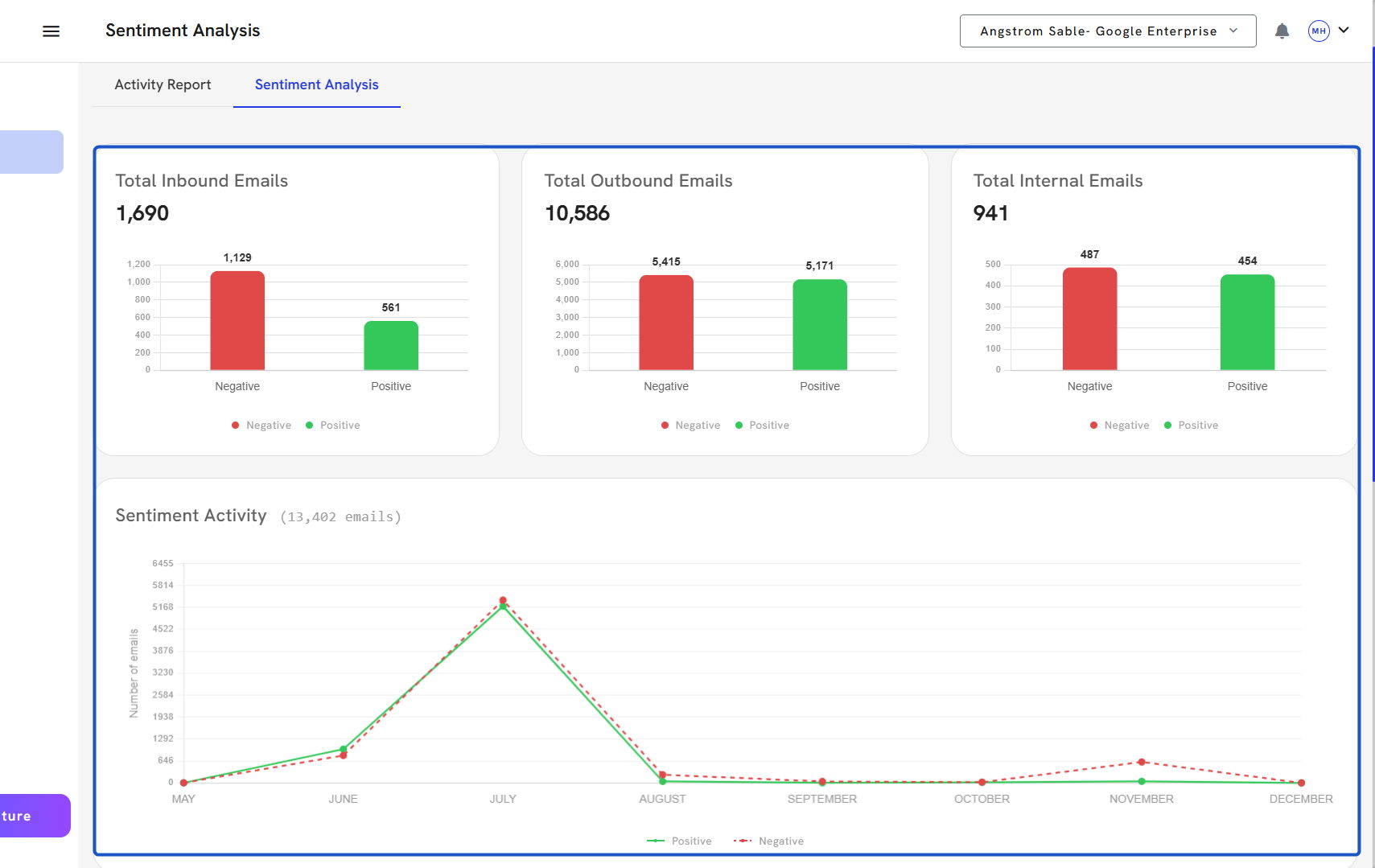Toggle Positive legend in Inbound Emails chart
Screen dimensions: 1375x868
[x=332, y=426]
